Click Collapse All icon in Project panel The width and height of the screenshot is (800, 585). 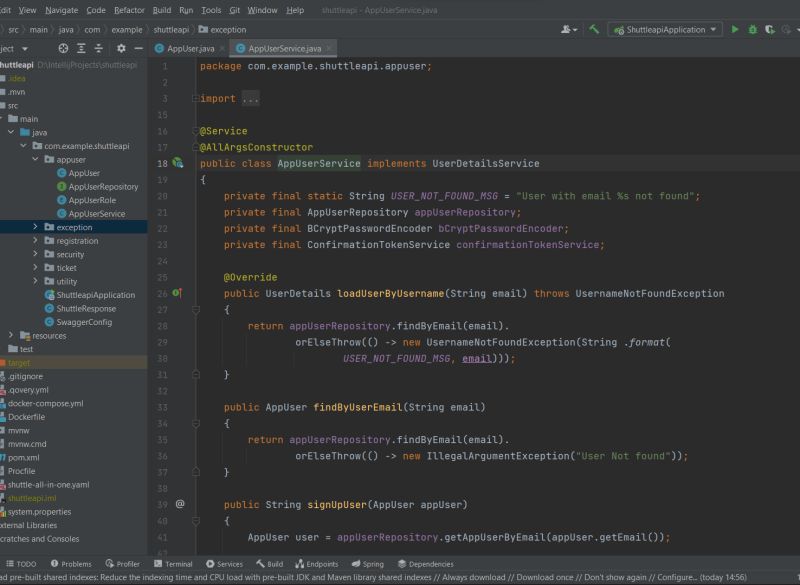(100, 48)
